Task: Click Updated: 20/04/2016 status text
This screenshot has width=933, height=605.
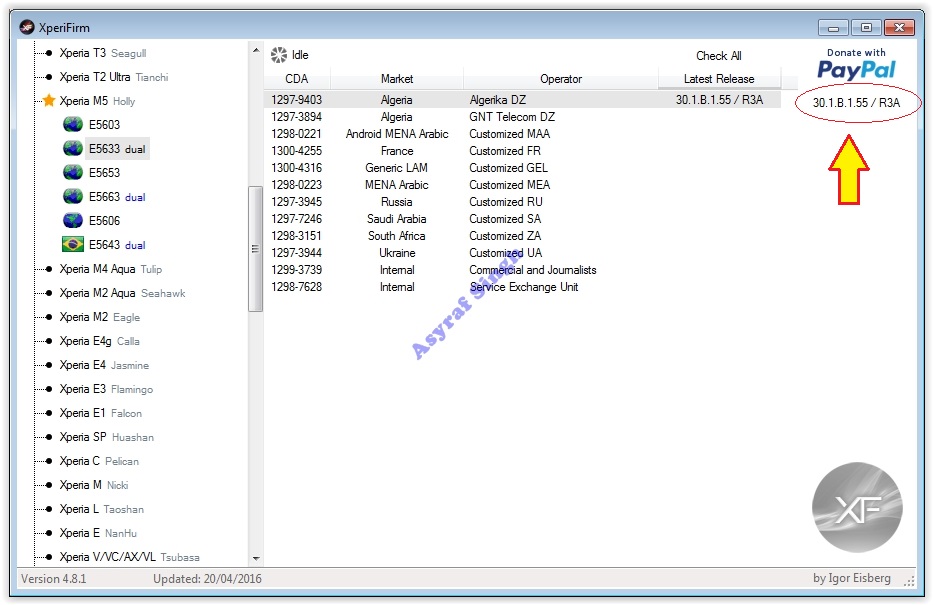Action: [207, 578]
